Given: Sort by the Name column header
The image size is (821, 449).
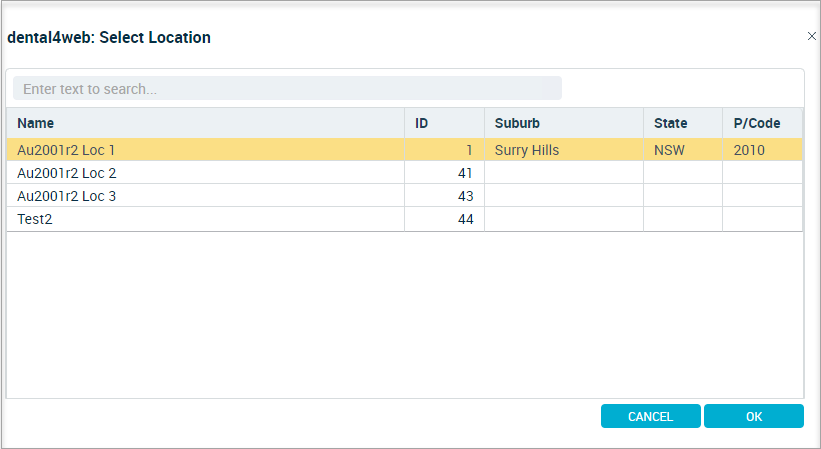Looking at the screenshot, I should [x=205, y=123].
